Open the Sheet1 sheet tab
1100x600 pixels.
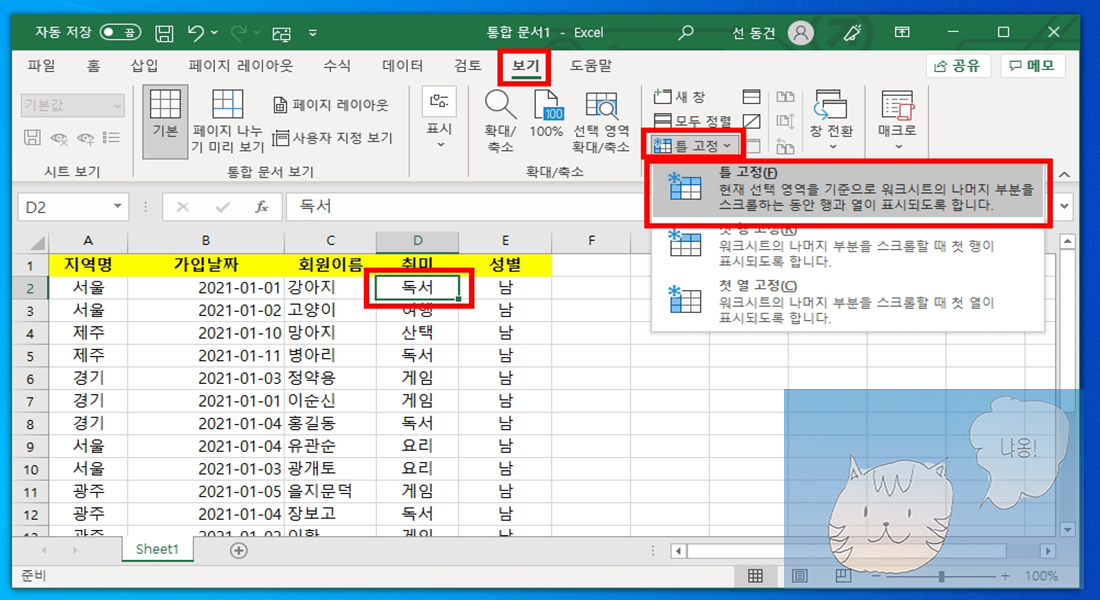tap(157, 549)
